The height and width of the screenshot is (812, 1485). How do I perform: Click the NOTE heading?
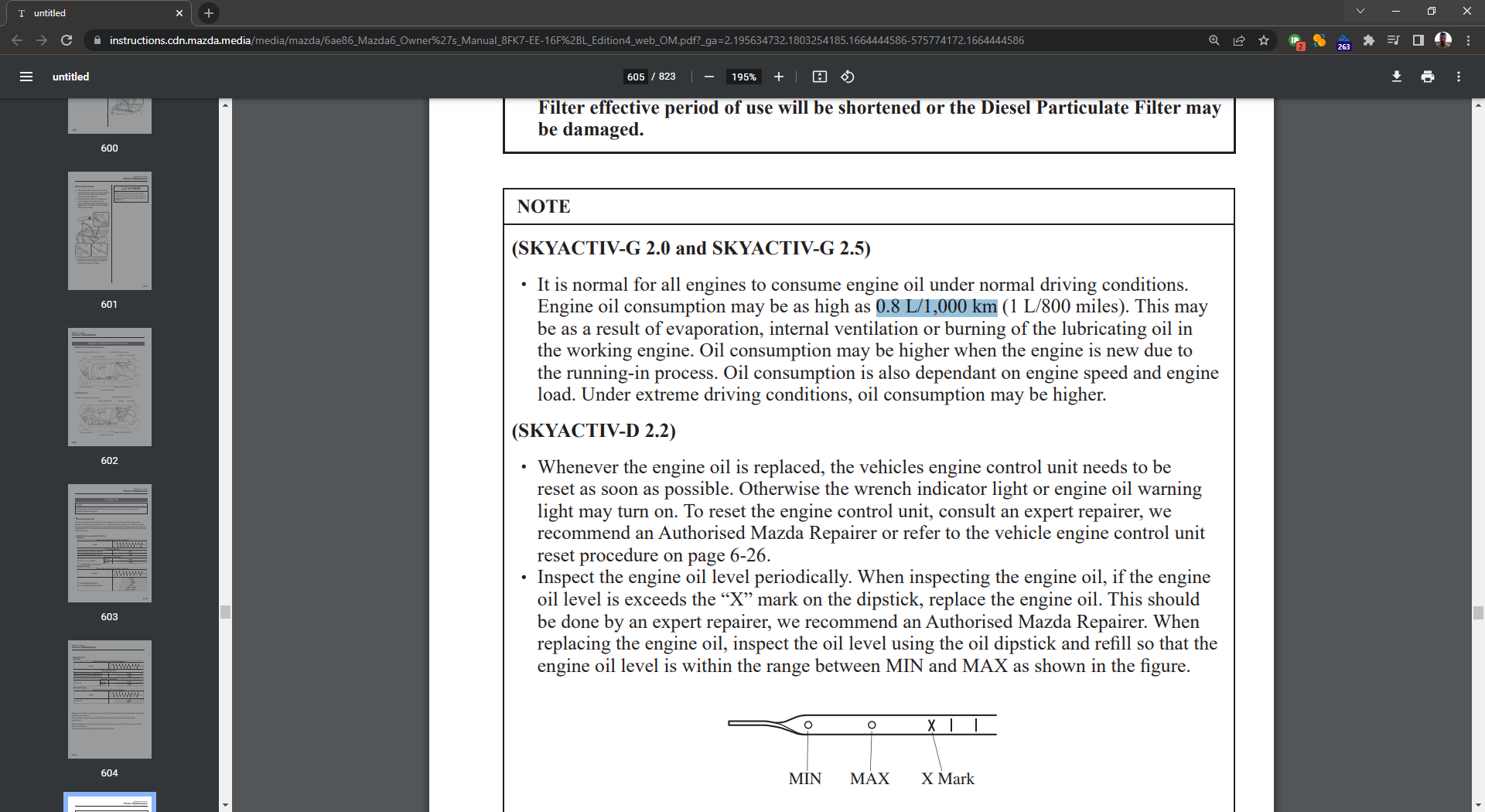(544, 206)
